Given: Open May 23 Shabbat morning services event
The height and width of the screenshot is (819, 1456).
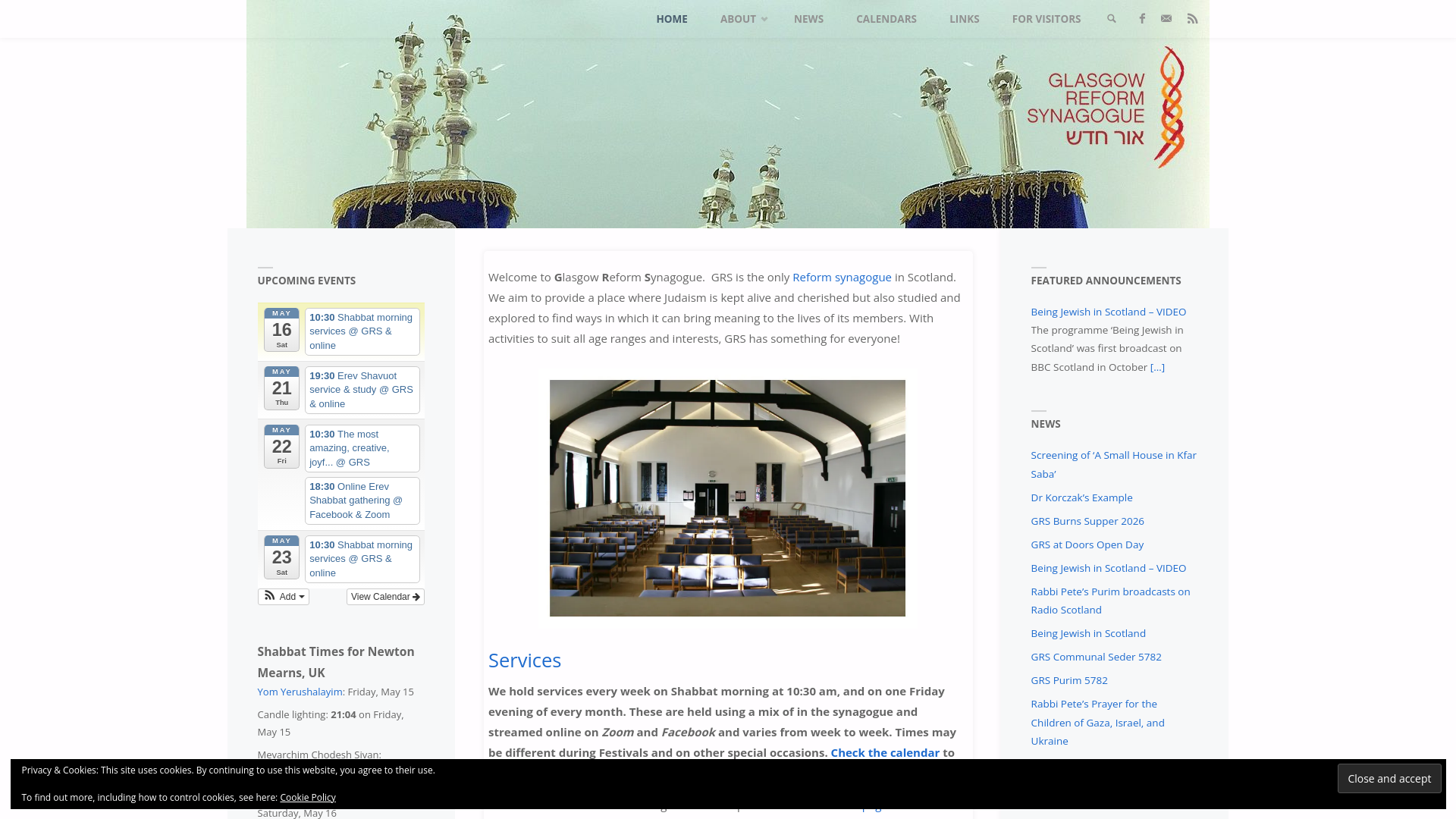Looking at the screenshot, I should pyautogui.click(x=362, y=559).
